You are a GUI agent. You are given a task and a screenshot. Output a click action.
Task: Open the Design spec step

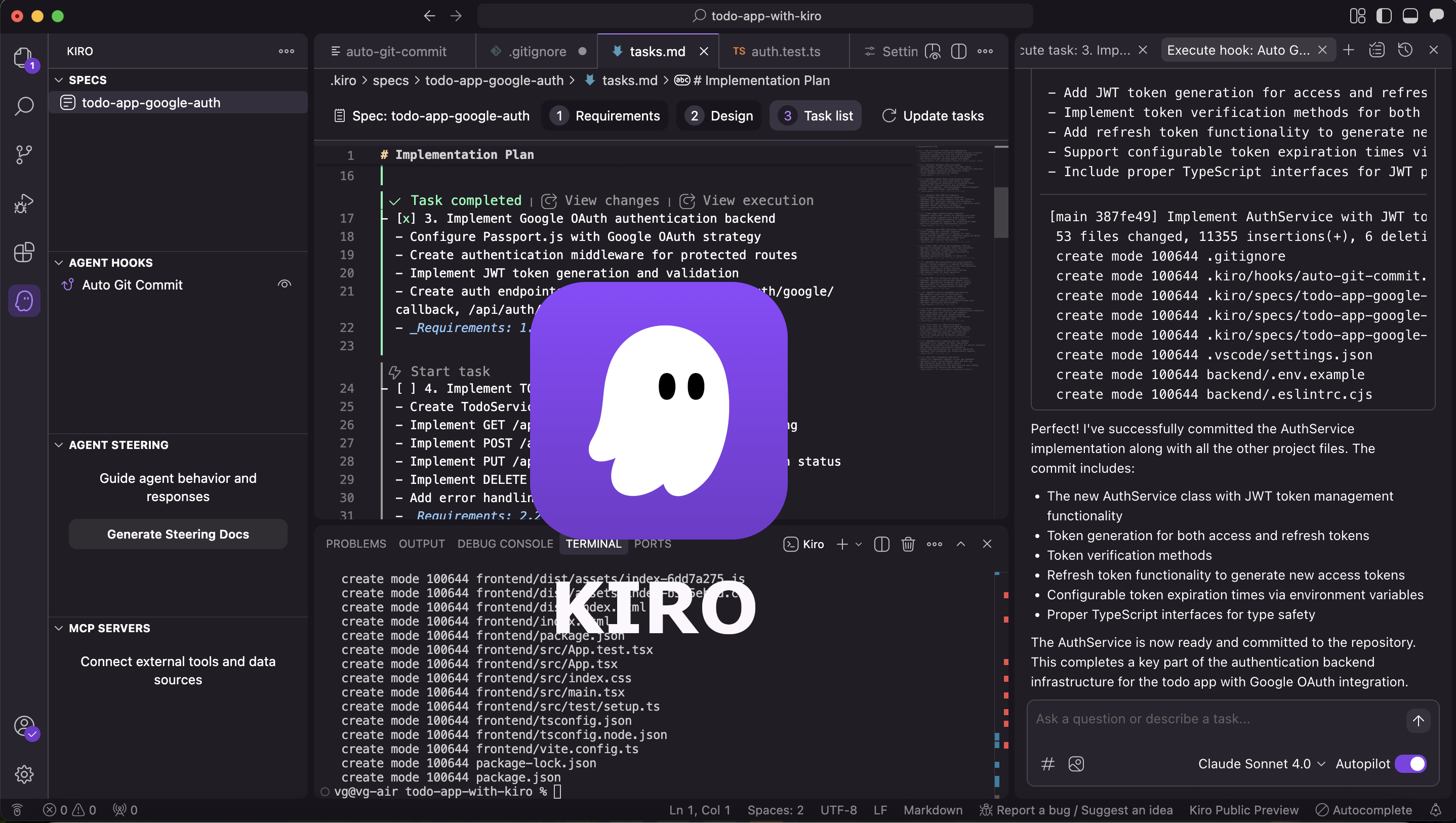(x=718, y=116)
